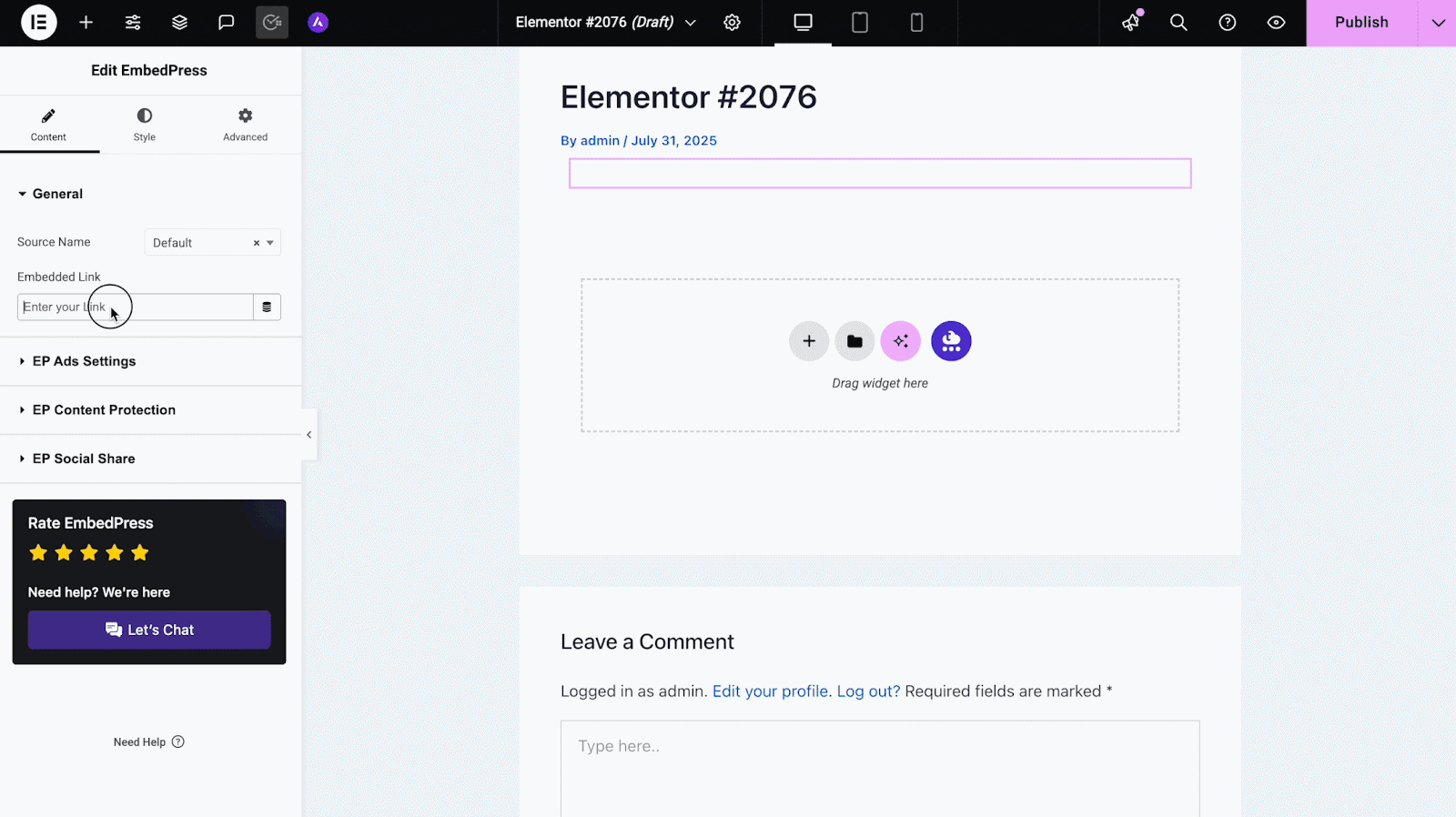Click the purple Astra icon in top bar

pyautogui.click(x=318, y=22)
